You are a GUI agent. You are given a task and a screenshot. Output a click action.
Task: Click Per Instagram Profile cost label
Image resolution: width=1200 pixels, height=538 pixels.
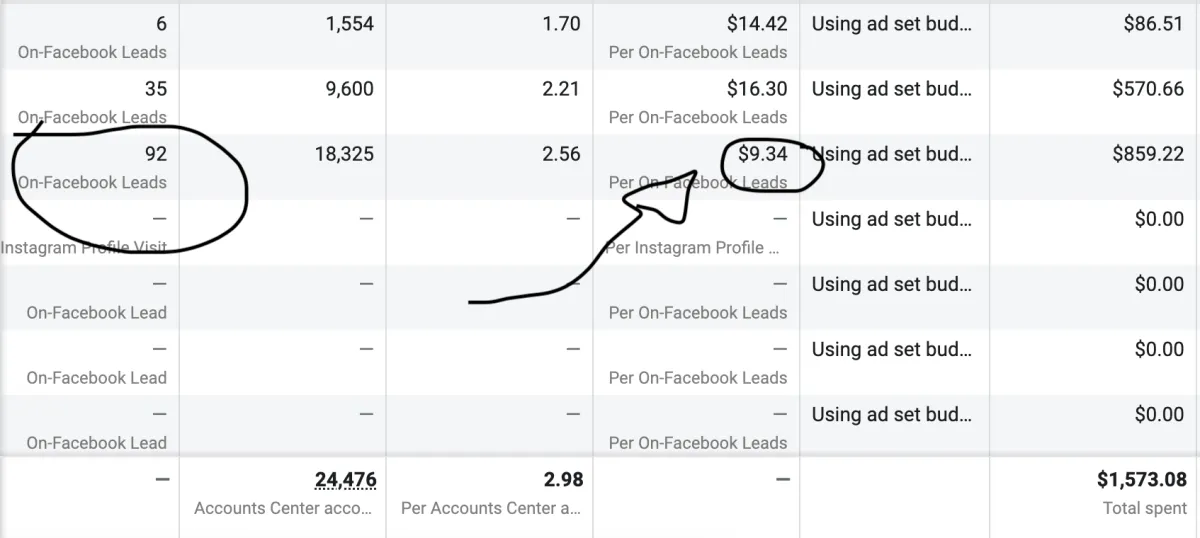[693, 247]
